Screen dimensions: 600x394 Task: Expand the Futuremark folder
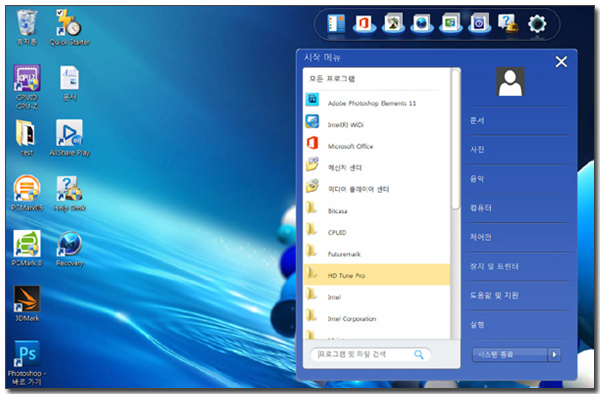377,252
